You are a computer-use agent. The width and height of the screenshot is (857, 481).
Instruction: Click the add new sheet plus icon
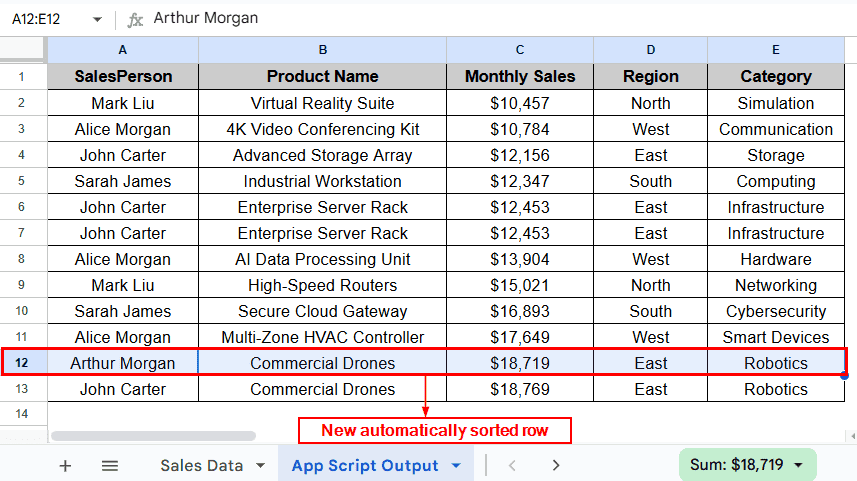point(65,466)
